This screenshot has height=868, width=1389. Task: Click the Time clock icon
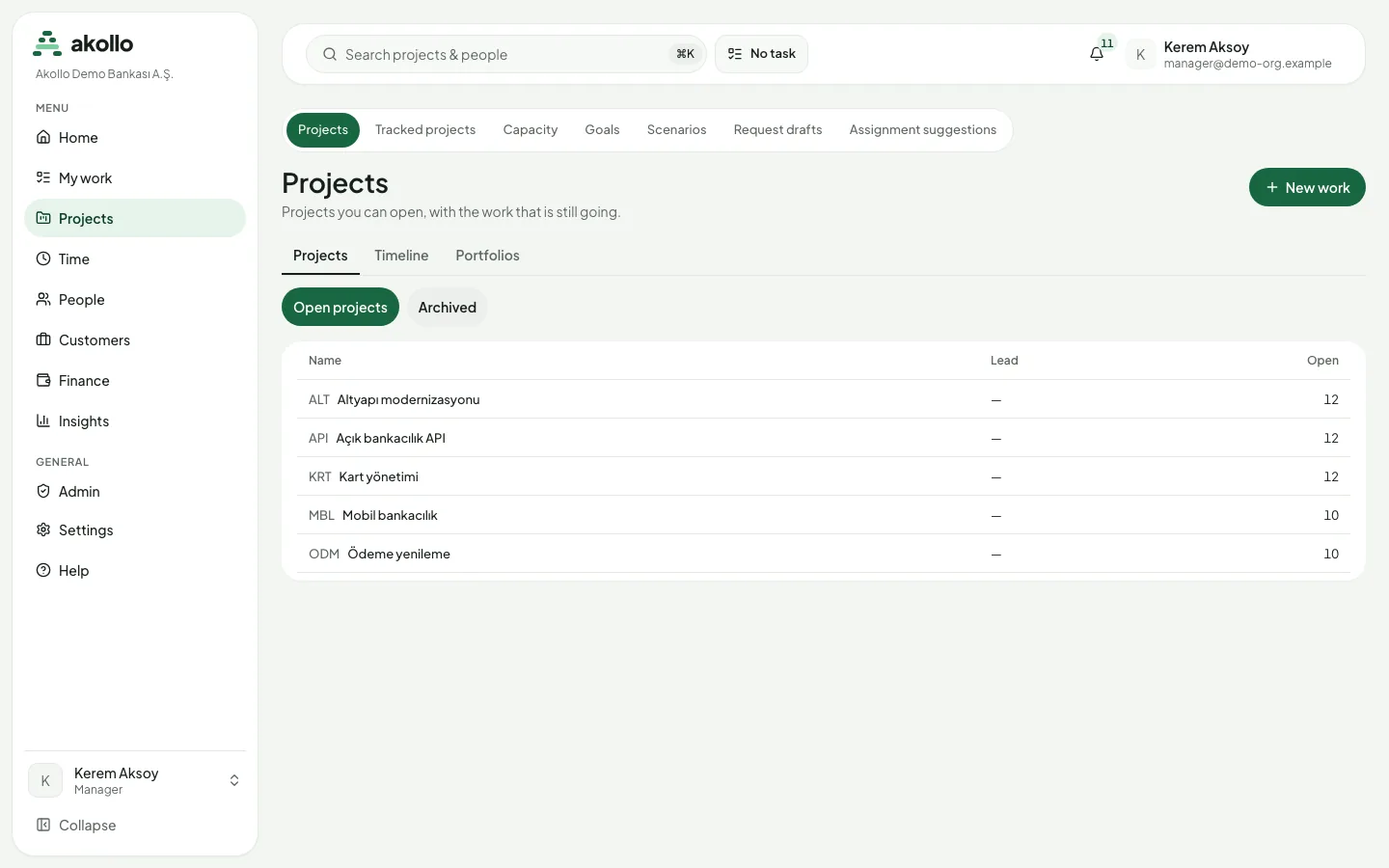[x=43, y=258]
